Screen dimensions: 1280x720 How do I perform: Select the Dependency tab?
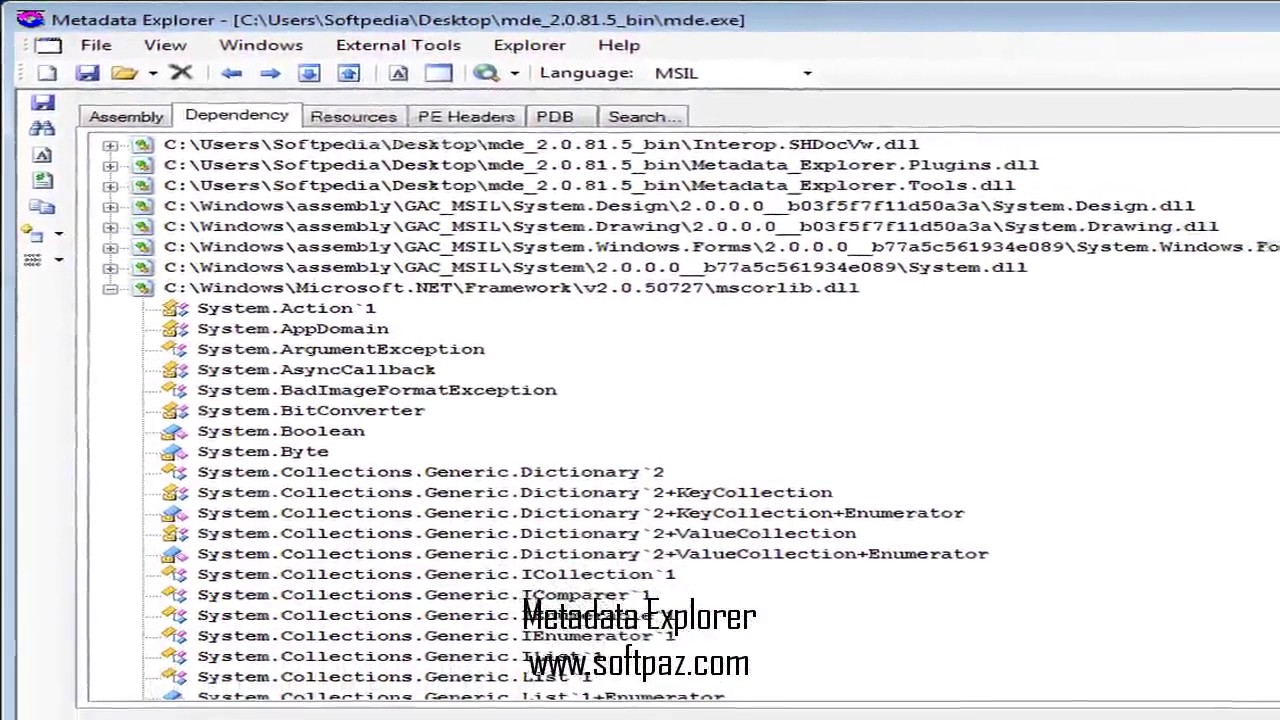237,115
